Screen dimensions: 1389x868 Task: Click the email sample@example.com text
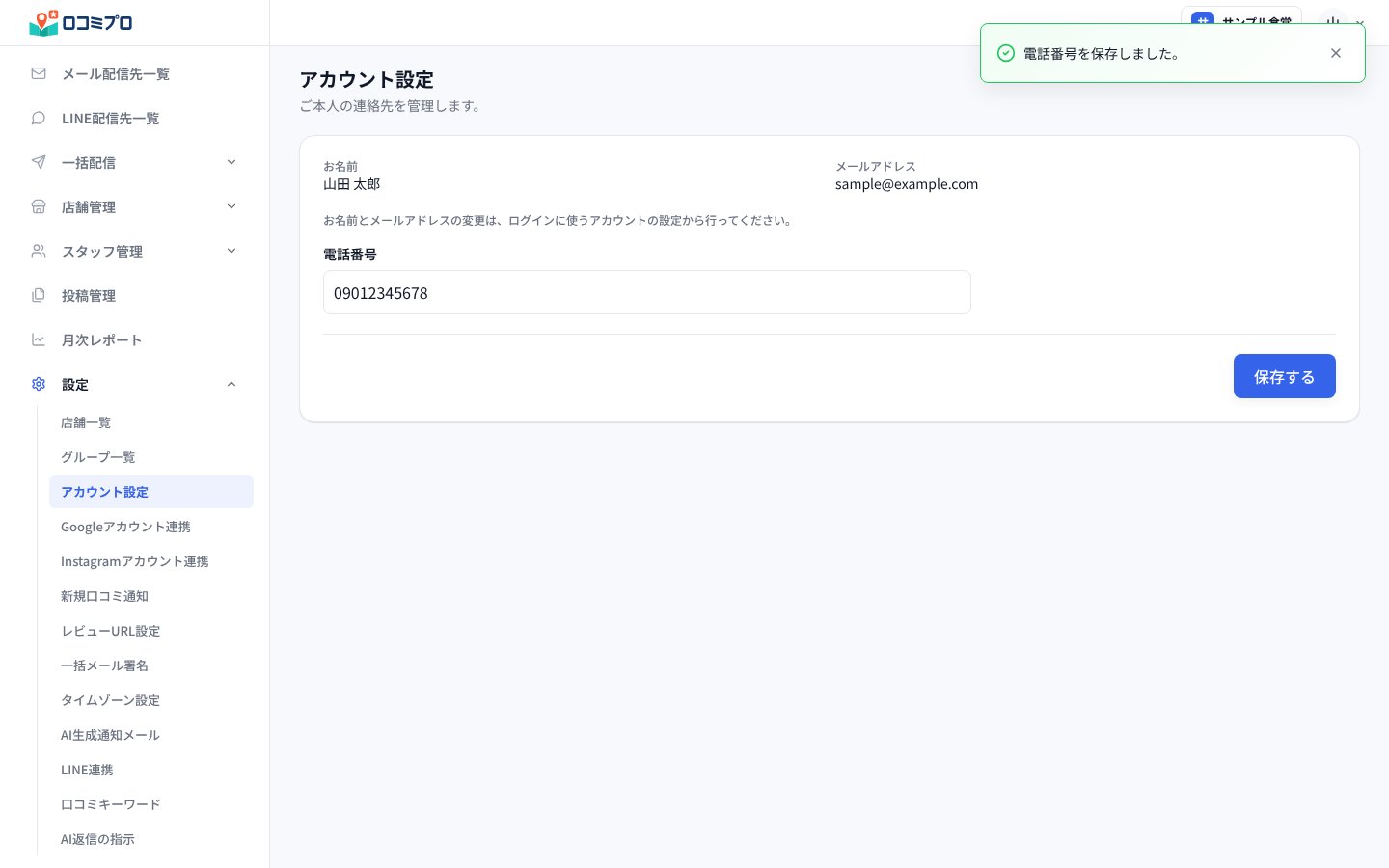click(907, 184)
